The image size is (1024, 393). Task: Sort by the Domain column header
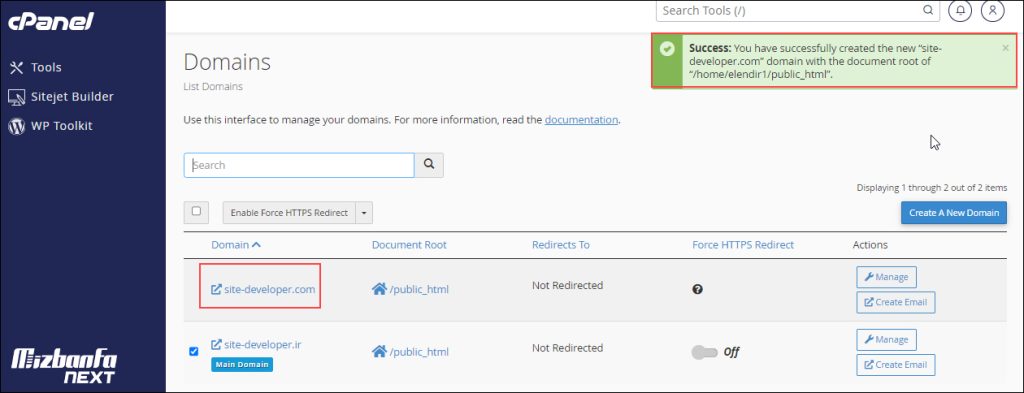click(x=230, y=245)
